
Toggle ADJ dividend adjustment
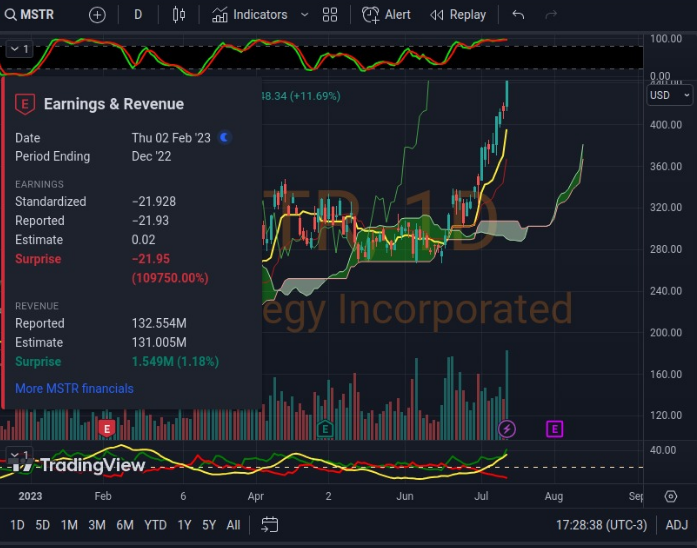click(676, 525)
